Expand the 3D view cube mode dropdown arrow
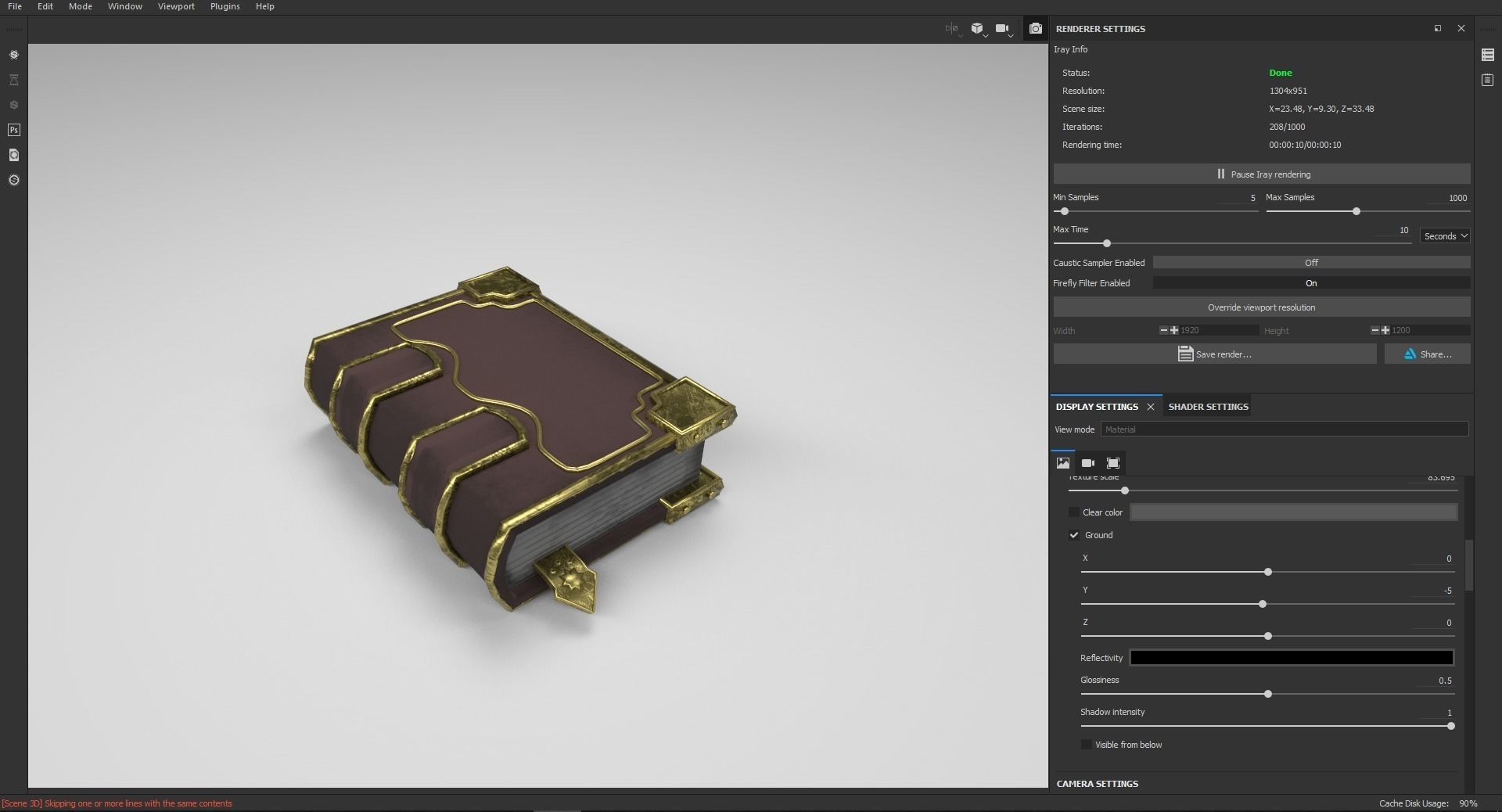 click(x=985, y=35)
